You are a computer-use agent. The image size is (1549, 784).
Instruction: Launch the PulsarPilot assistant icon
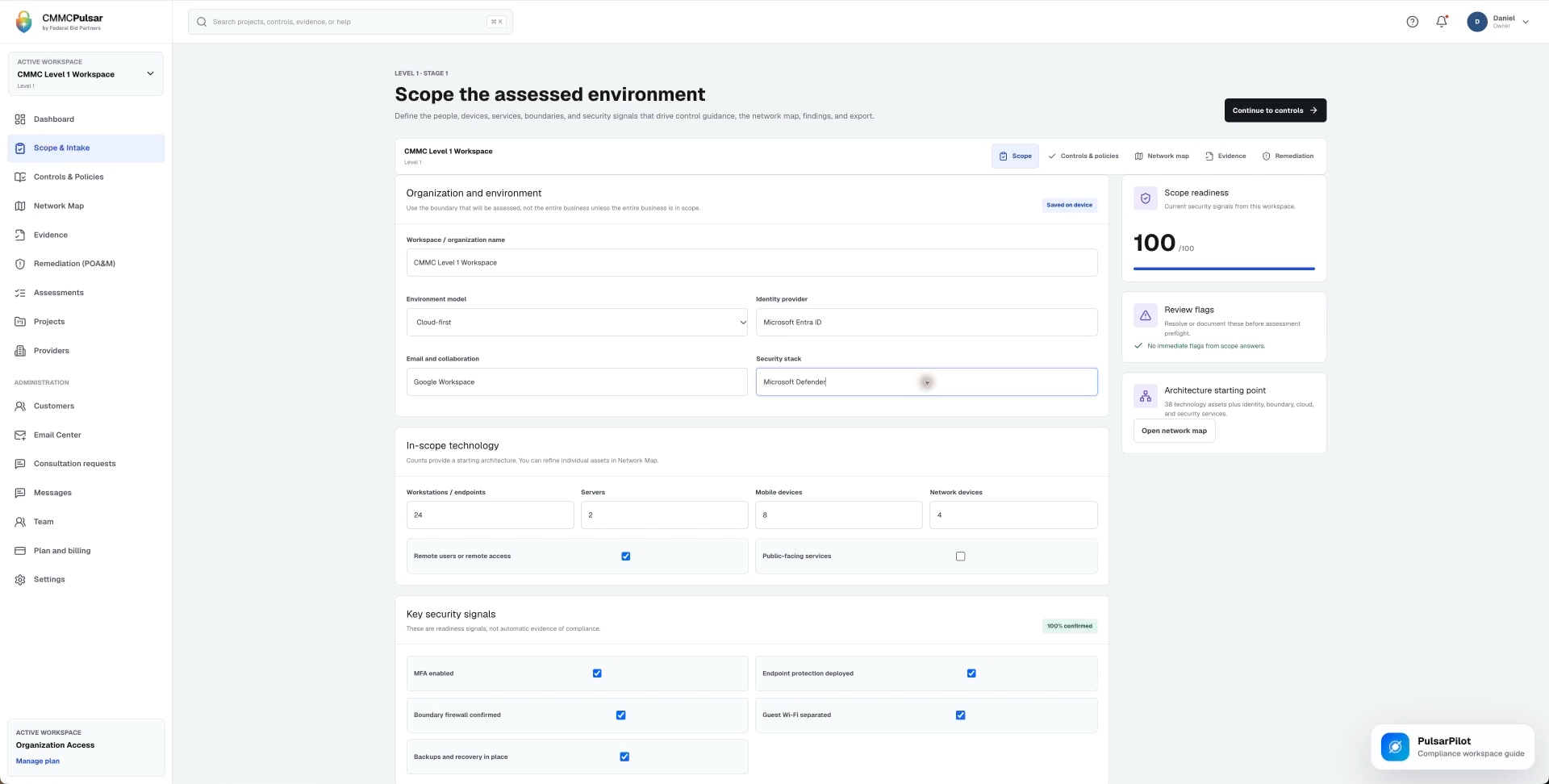[x=1395, y=747]
